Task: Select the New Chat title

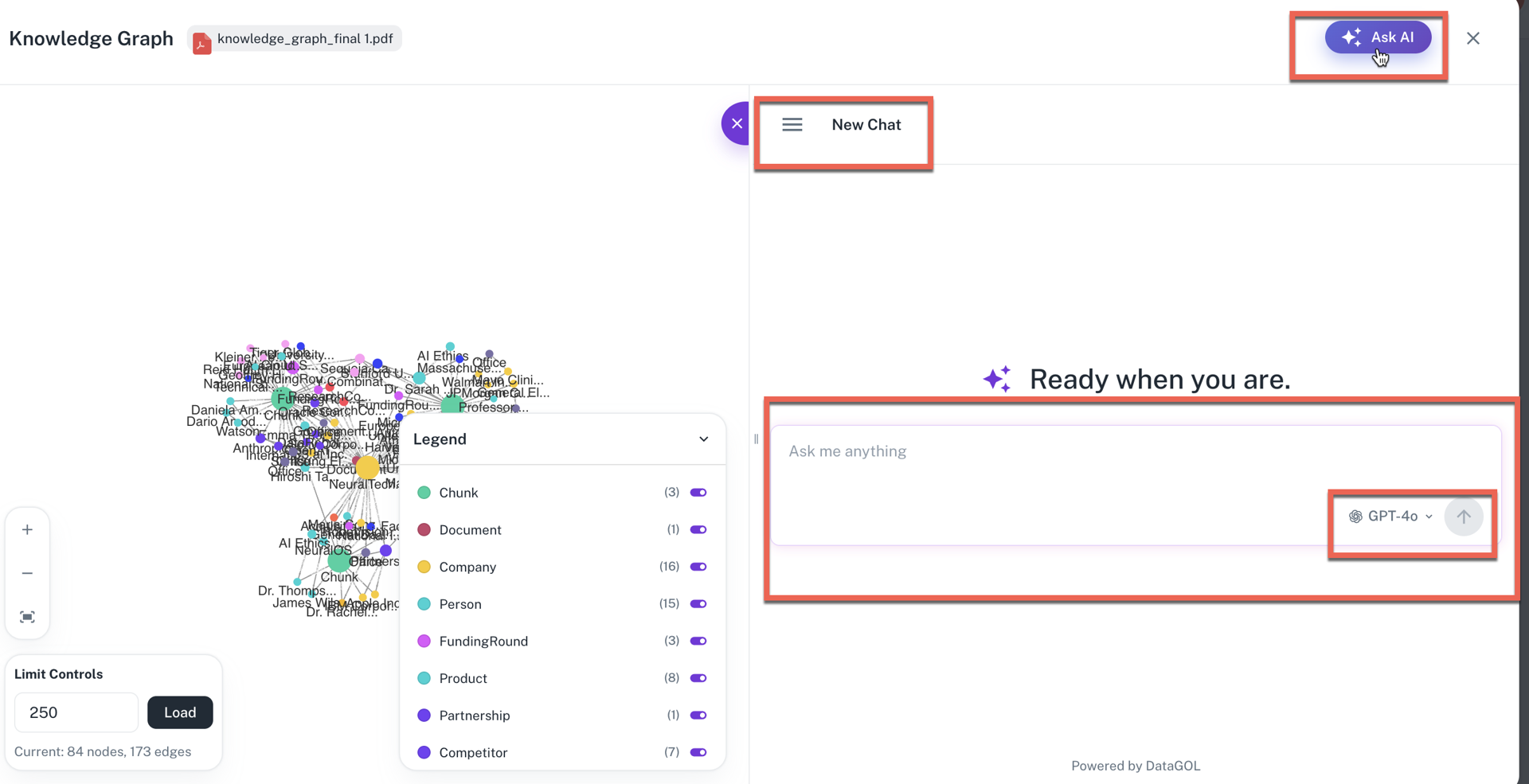Action: tap(866, 125)
